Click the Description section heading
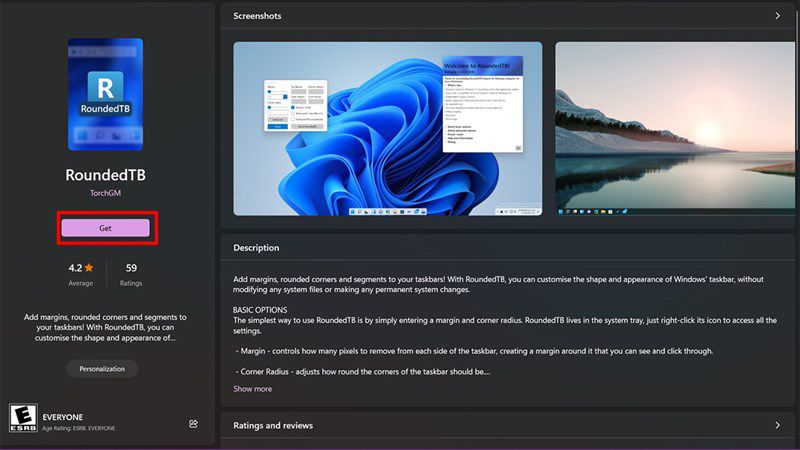The image size is (800, 450). tap(256, 247)
